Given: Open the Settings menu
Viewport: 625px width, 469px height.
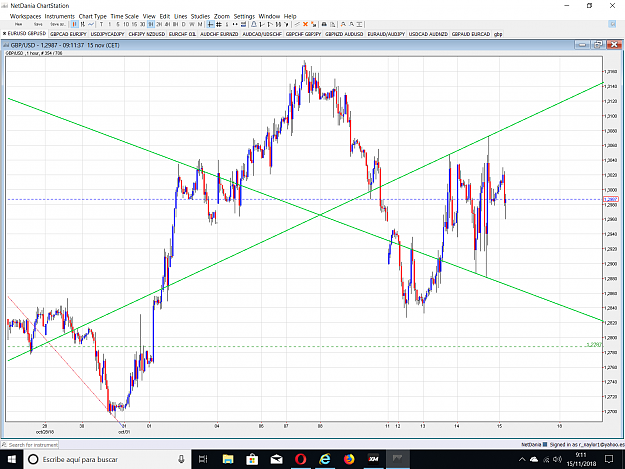Looking at the screenshot, I should (244, 16).
